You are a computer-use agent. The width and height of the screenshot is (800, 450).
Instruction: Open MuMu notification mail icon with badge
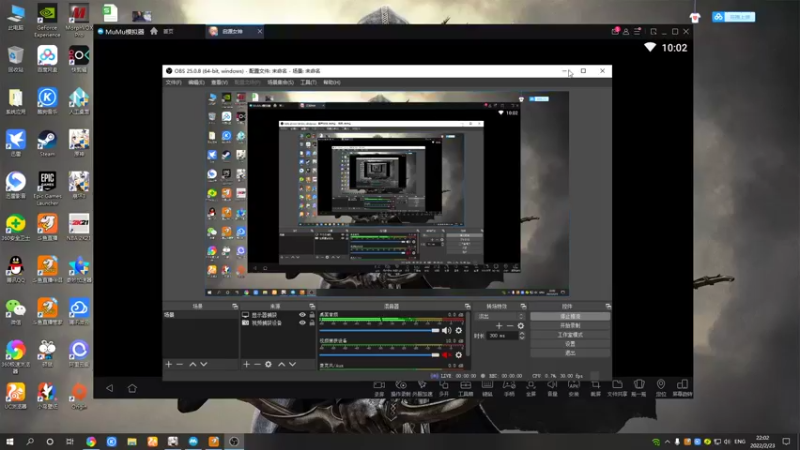point(615,31)
